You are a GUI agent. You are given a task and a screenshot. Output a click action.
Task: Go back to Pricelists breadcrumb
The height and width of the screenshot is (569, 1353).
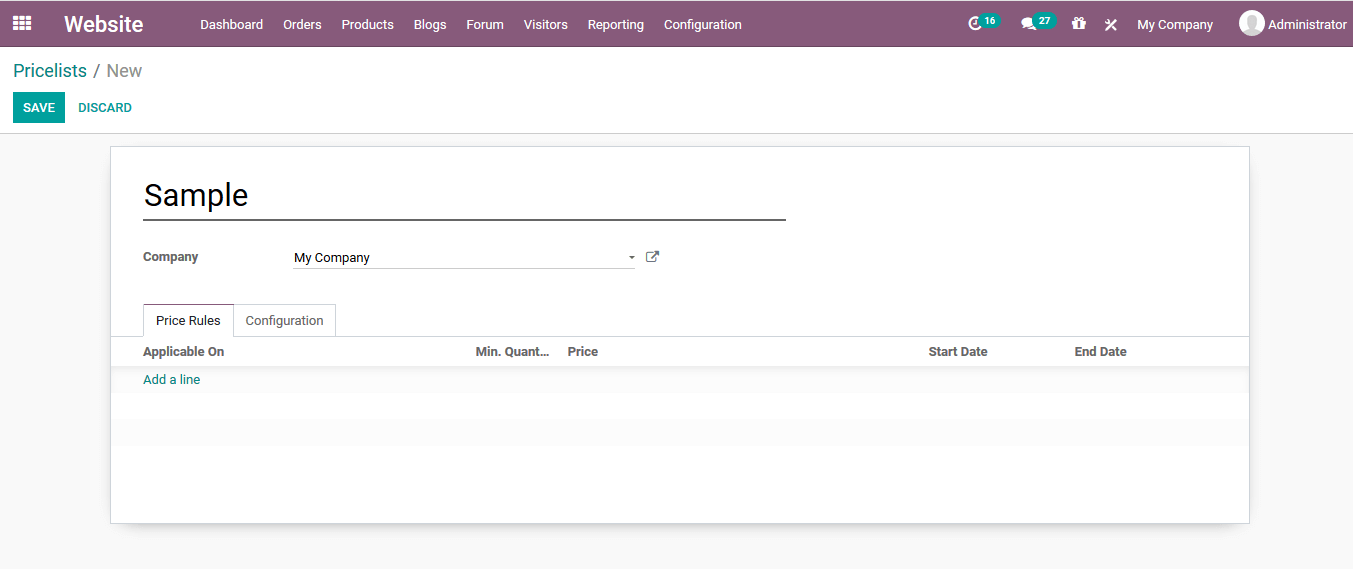coord(50,71)
